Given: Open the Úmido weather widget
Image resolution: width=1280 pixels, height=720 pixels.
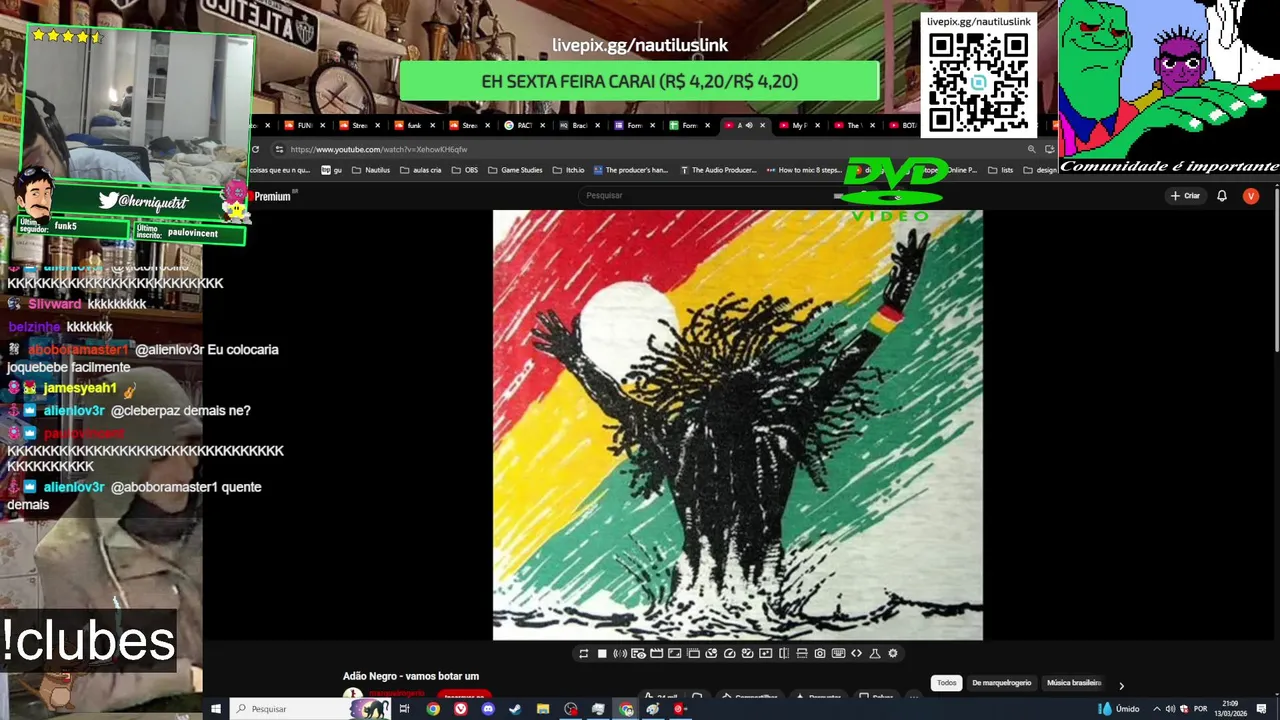Looking at the screenshot, I should tap(1120, 709).
